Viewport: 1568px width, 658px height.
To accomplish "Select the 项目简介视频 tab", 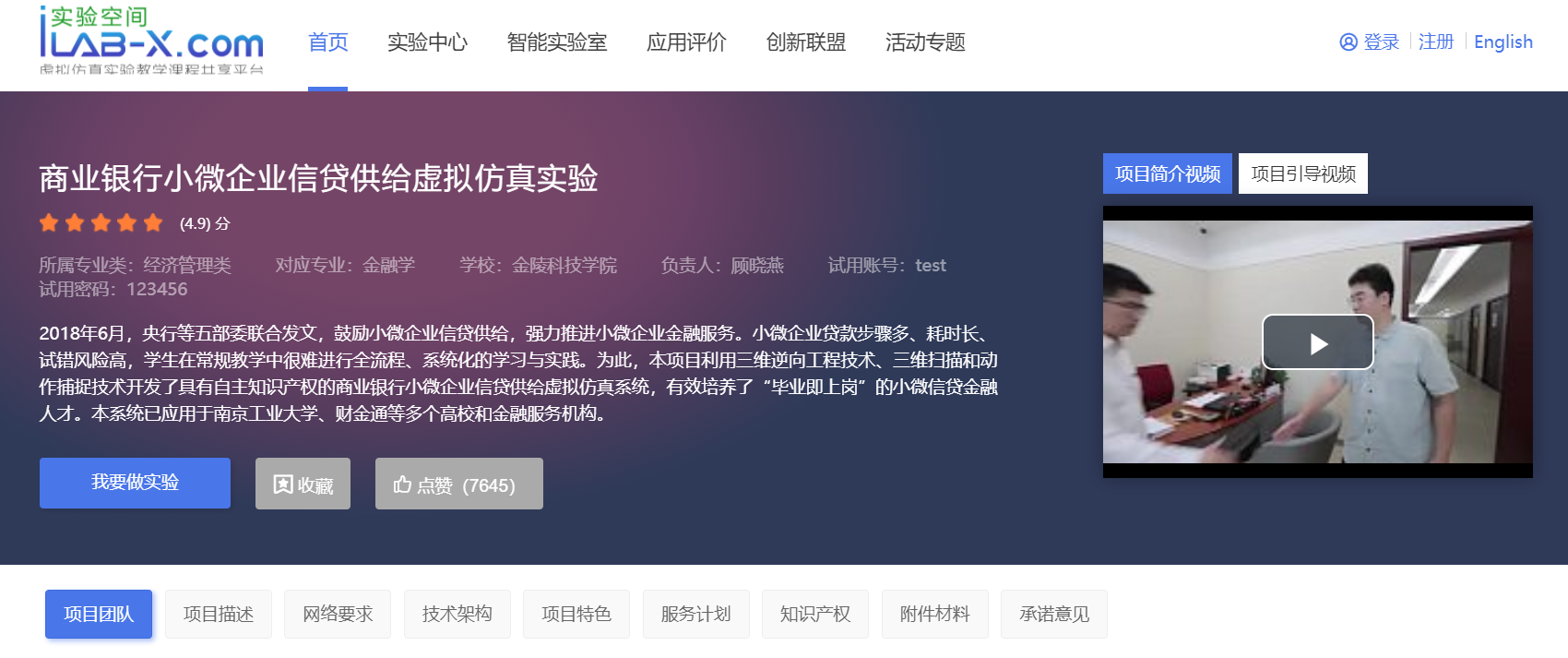I will pos(1168,173).
